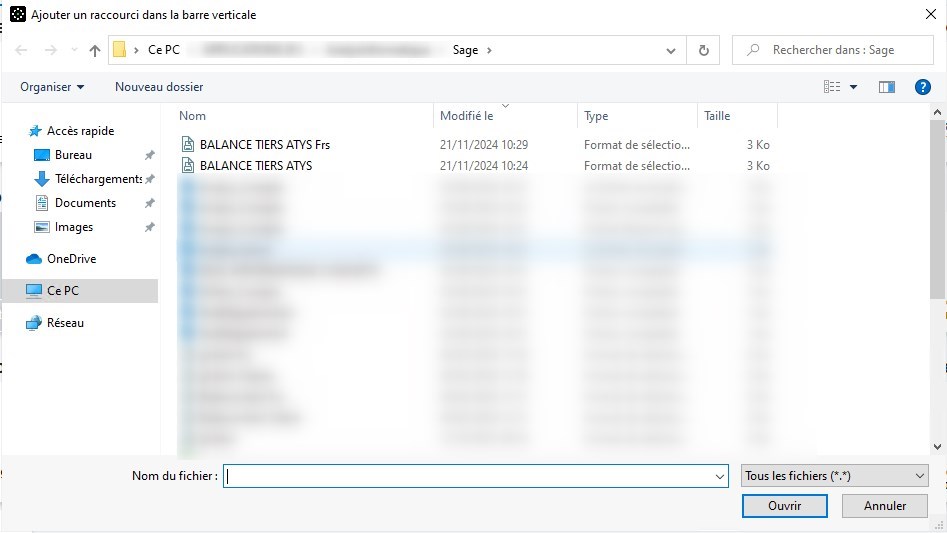Click Nouveau dossier in the toolbar
The width and height of the screenshot is (947, 533).
[x=159, y=87]
